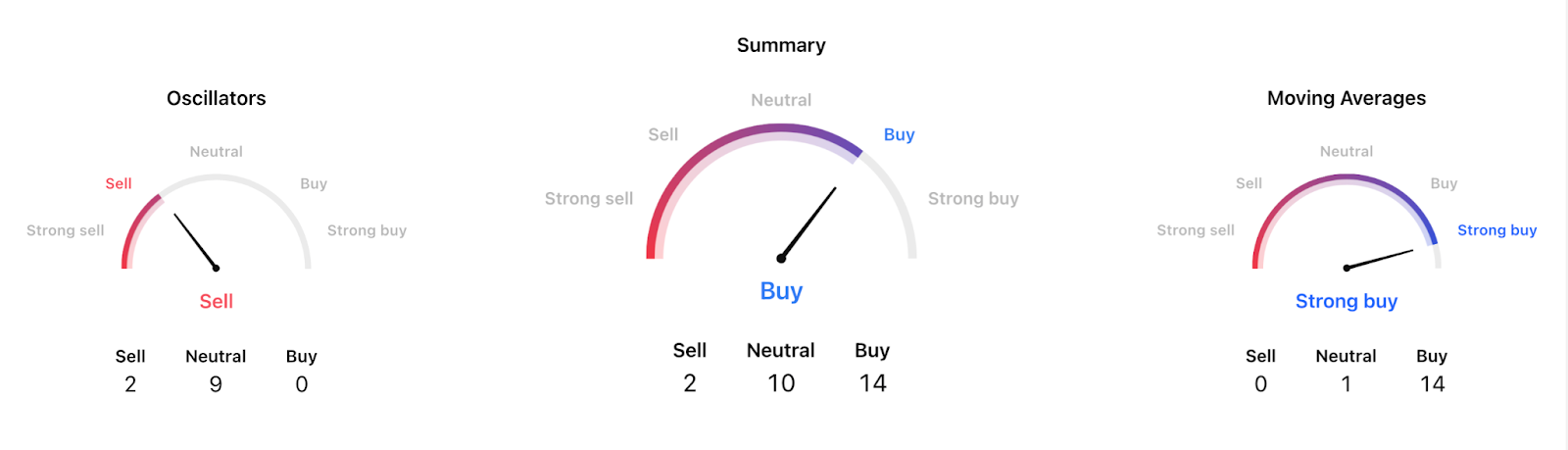Open the Moving Averages title
The height and width of the screenshot is (450, 1568).
[x=1346, y=98]
